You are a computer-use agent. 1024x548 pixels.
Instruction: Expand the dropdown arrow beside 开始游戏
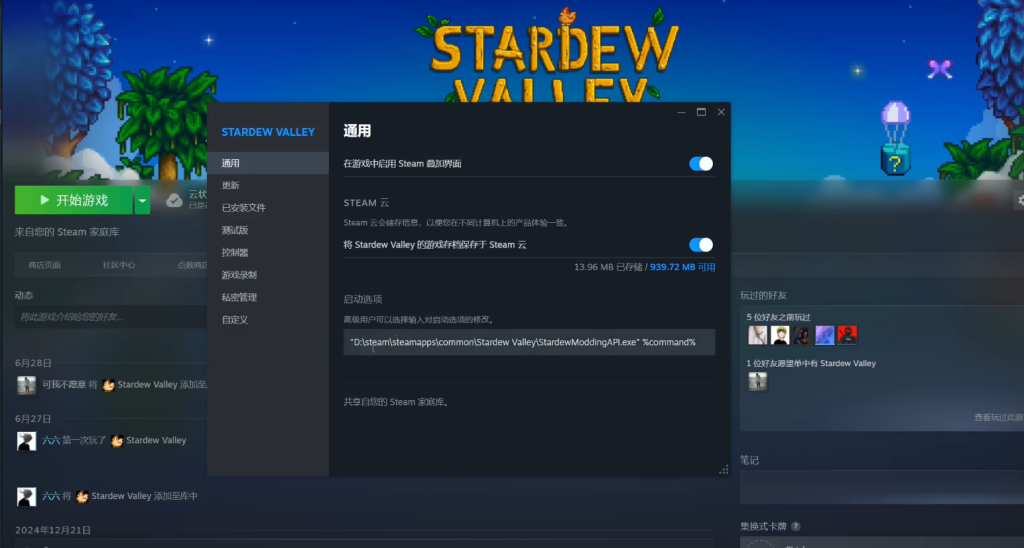point(143,200)
